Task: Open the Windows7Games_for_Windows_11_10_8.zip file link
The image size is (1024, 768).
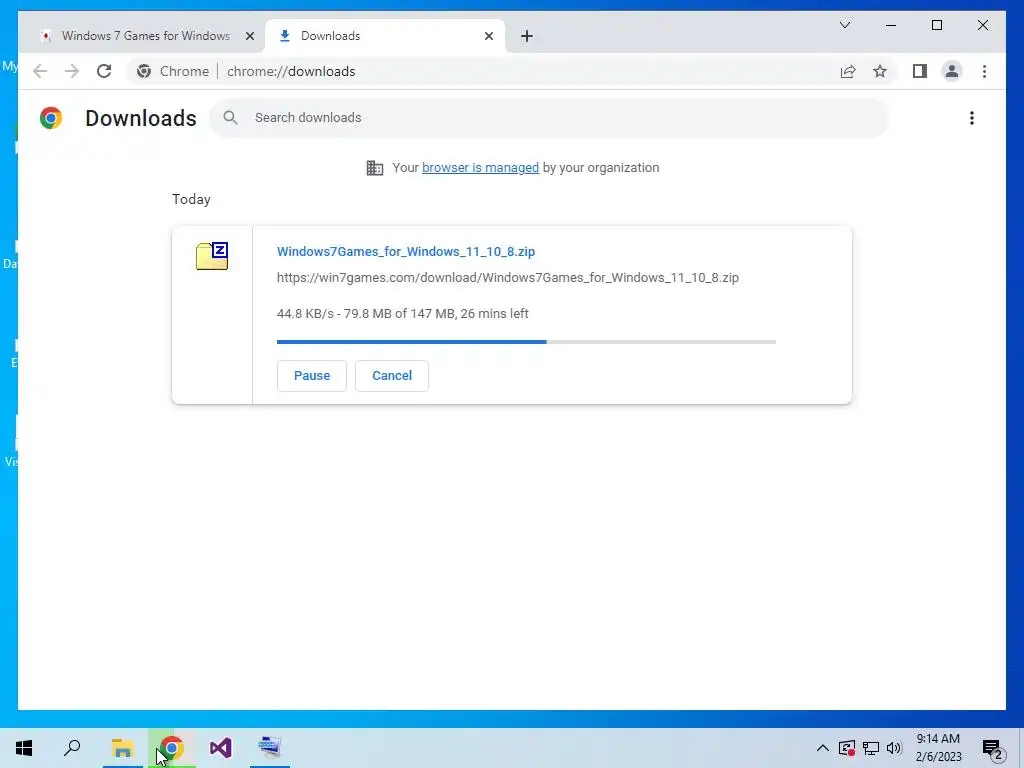Action: (x=406, y=251)
